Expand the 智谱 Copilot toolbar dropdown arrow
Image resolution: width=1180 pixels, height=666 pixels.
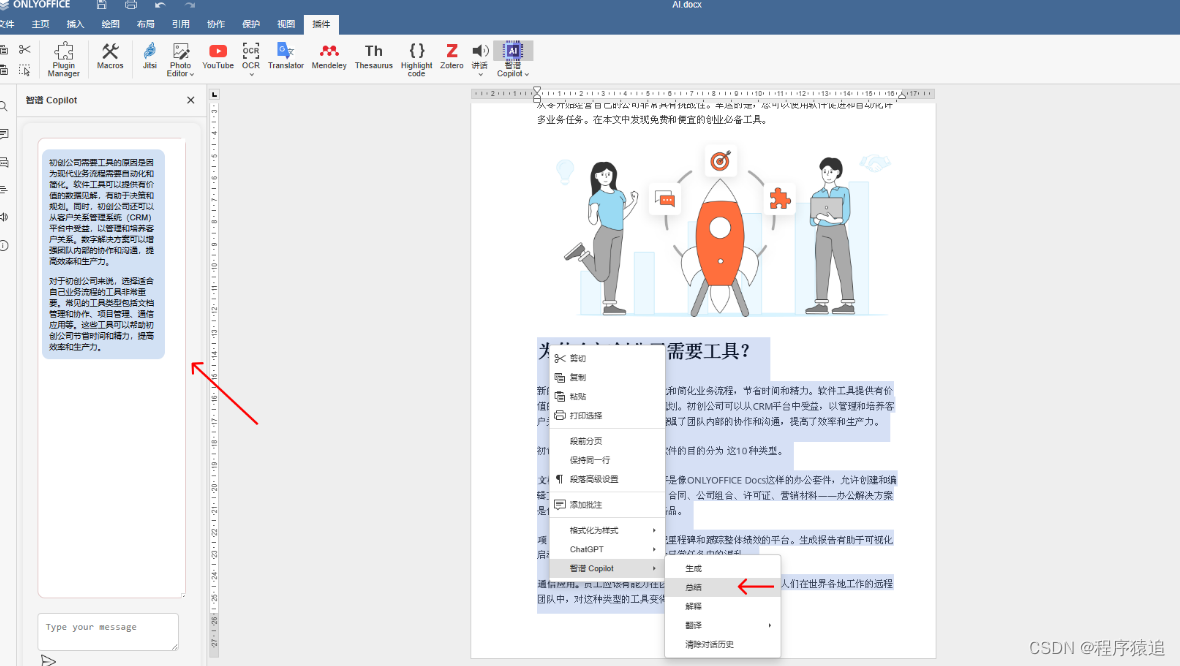pos(527,74)
